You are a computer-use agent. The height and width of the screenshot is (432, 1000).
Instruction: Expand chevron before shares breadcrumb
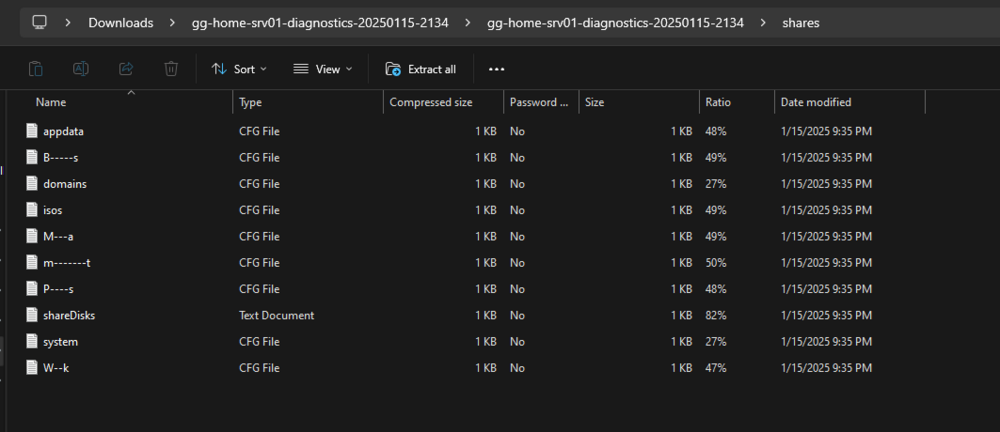pos(763,23)
